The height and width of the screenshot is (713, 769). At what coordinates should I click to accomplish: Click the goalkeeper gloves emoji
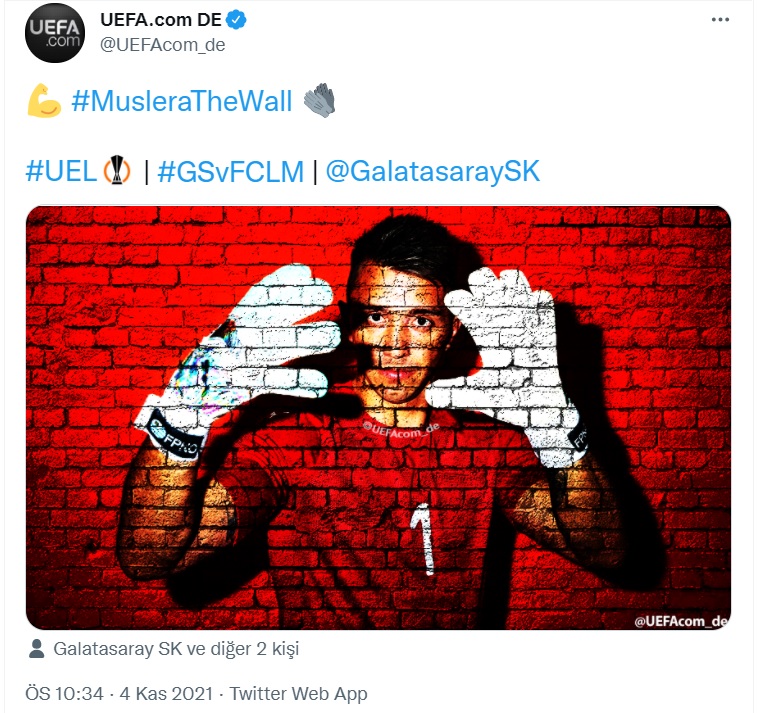point(319,101)
